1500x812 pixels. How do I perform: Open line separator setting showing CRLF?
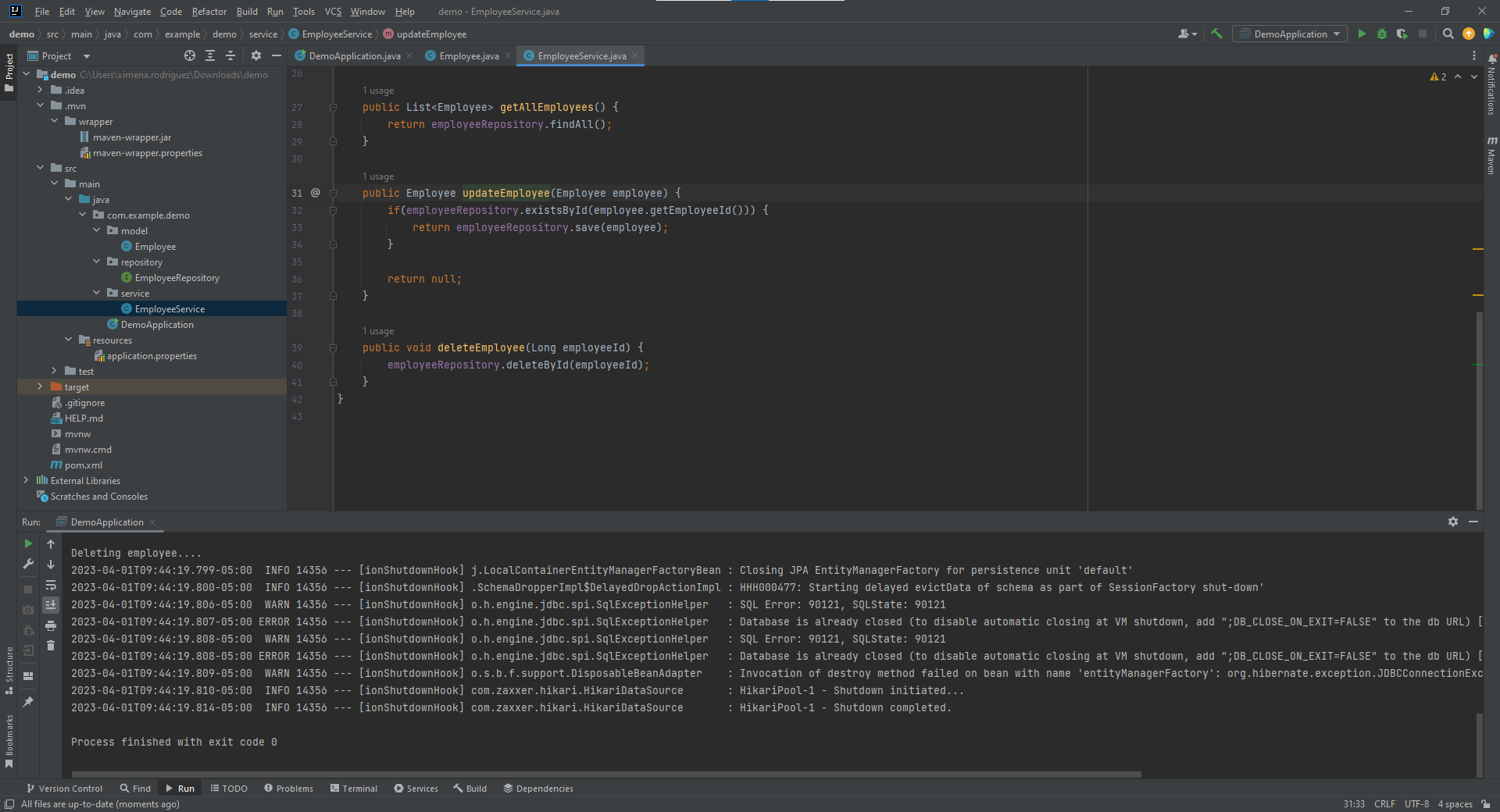coord(1384,804)
